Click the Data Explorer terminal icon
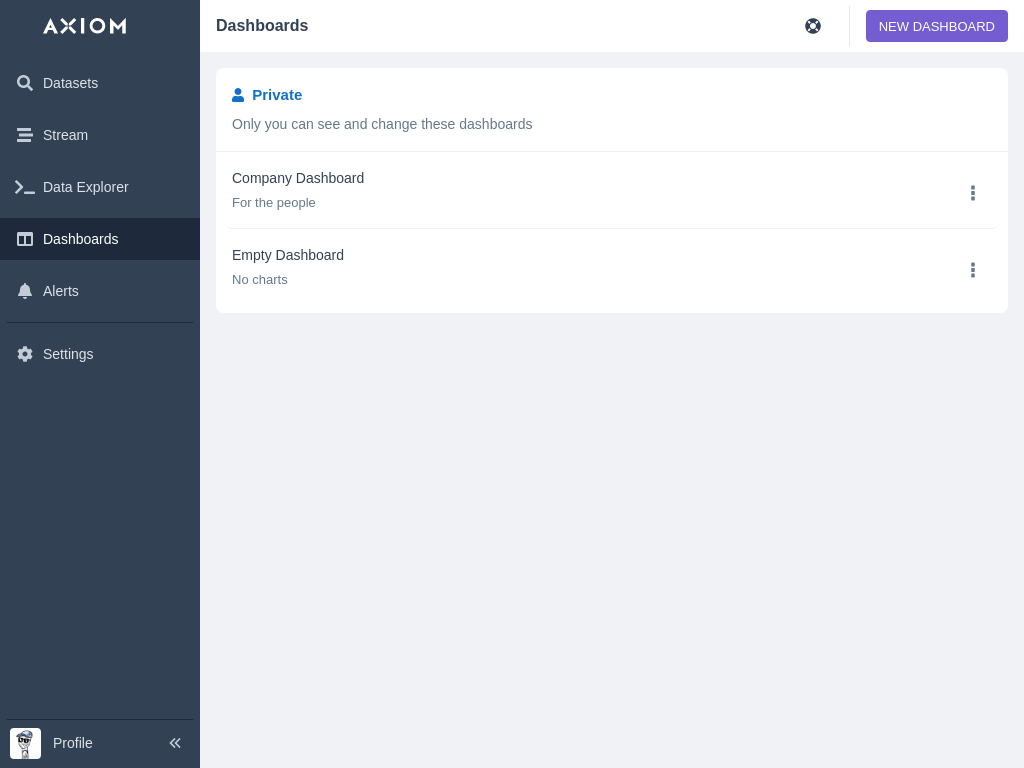The height and width of the screenshot is (768, 1024). tap(25, 187)
